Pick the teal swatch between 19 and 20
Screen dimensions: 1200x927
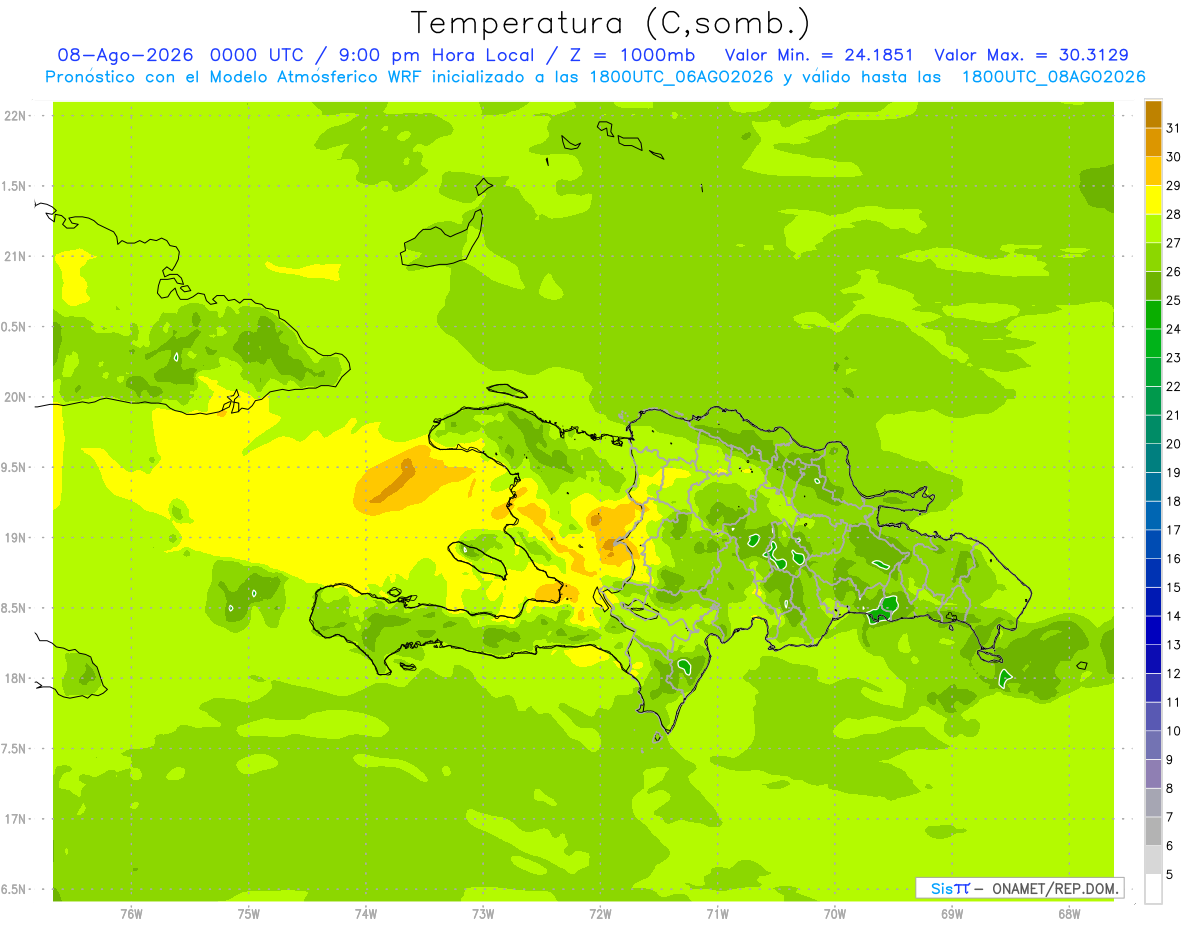tap(1153, 458)
